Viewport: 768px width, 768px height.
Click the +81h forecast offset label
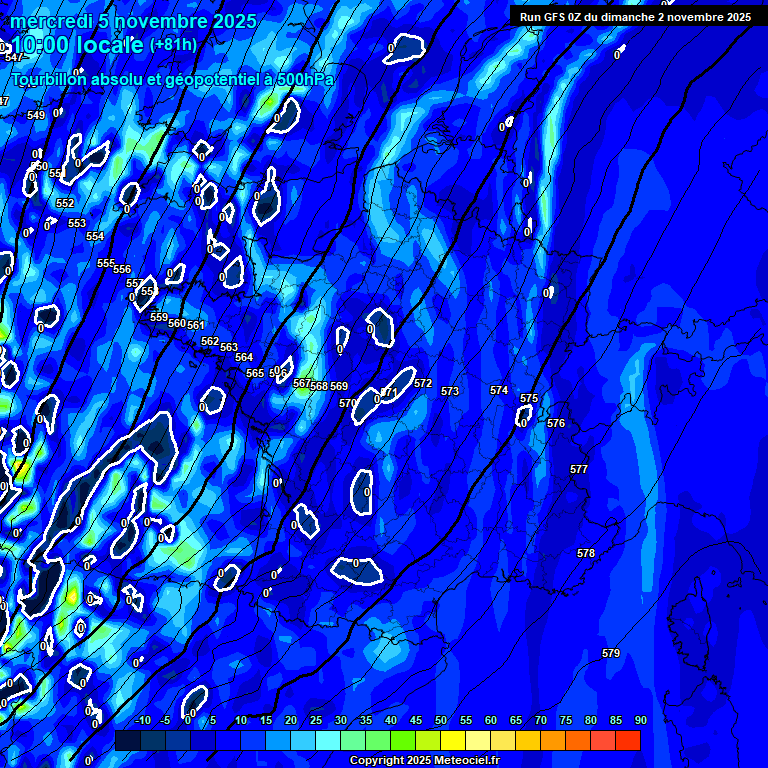pos(172,45)
